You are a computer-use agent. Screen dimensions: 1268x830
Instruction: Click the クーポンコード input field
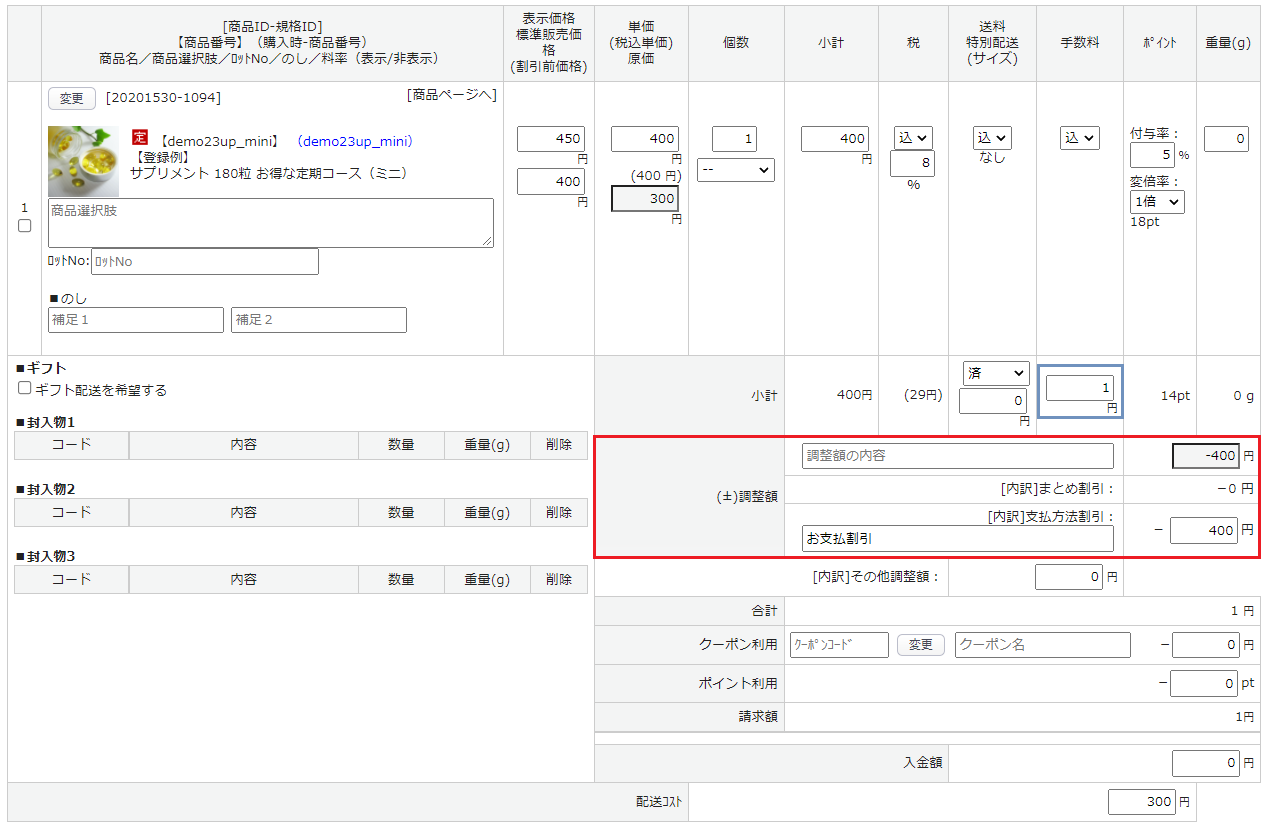839,645
